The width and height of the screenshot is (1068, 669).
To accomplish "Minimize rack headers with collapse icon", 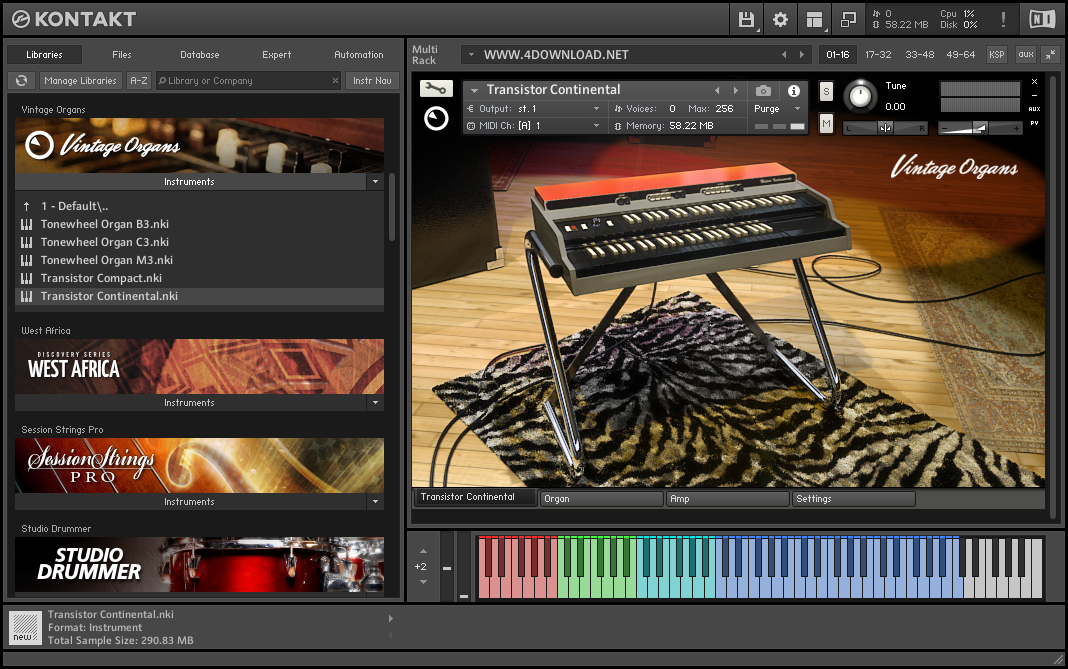I will click(1051, 55).
